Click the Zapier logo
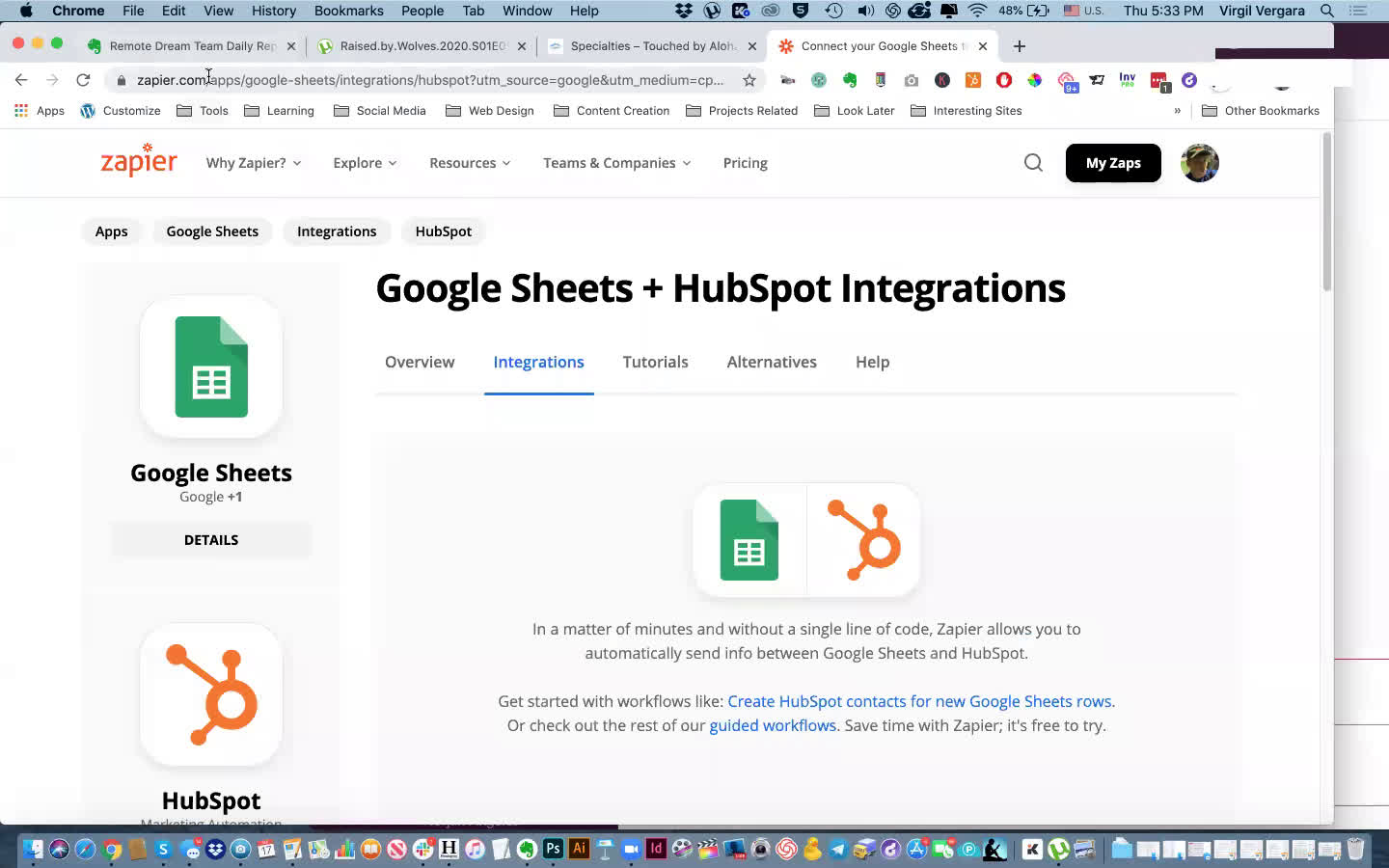1389x868 pixels. tap(139, 161)
